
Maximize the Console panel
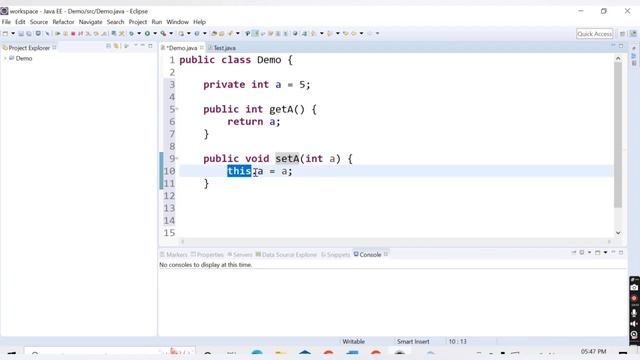tap(621, 253)
